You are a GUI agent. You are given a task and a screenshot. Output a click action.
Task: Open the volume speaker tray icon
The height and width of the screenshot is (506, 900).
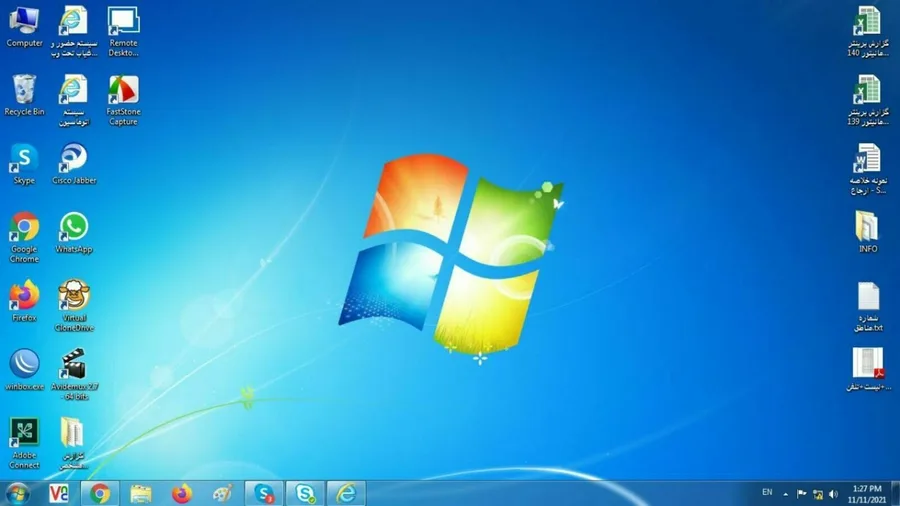click(x=834, y=494)
